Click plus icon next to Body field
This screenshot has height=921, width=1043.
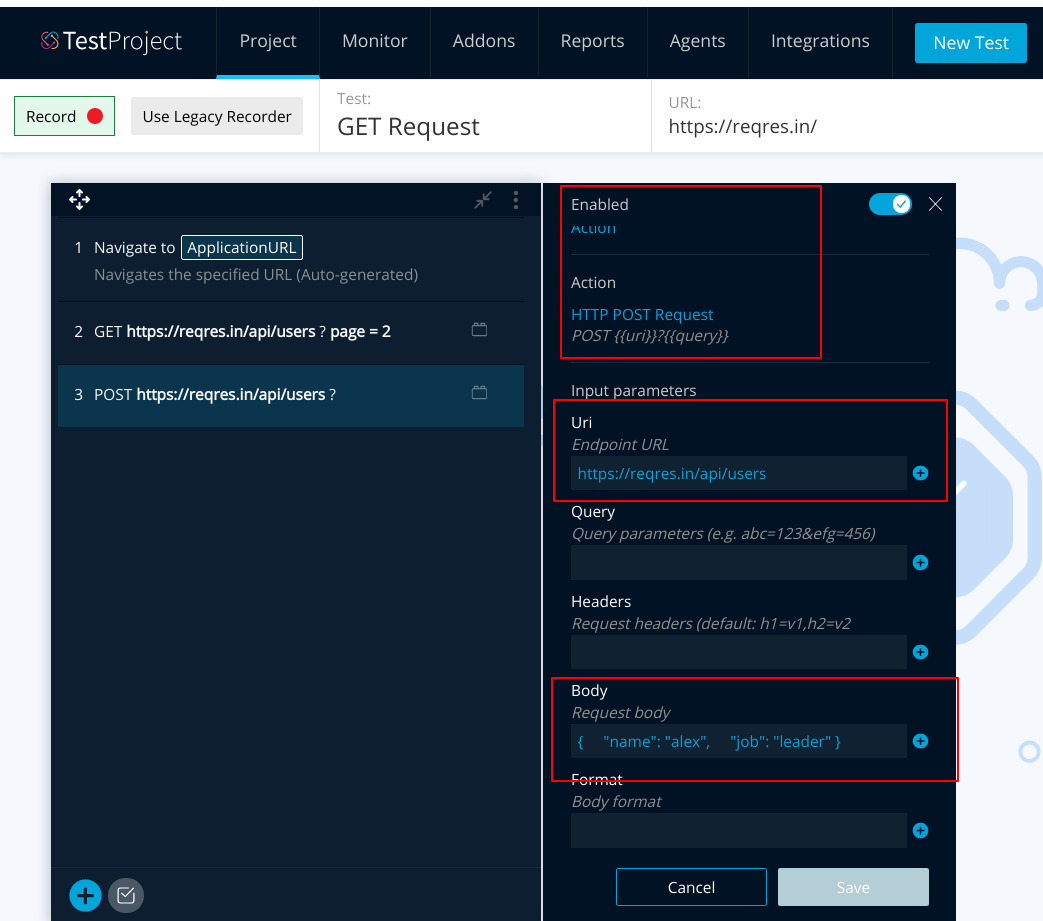[921, 741]
